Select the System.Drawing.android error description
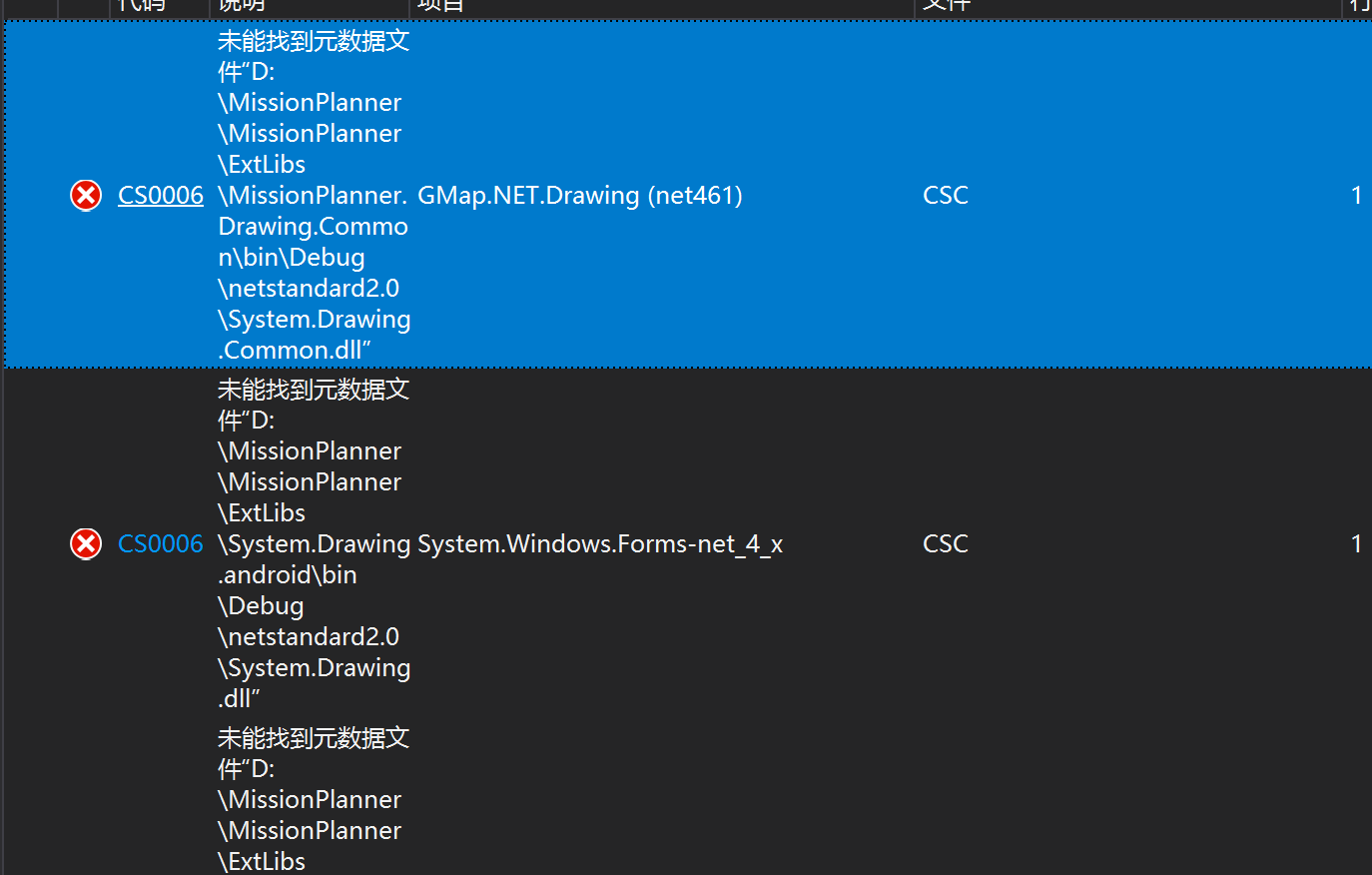1372x875 pixels. coord(314,544)
